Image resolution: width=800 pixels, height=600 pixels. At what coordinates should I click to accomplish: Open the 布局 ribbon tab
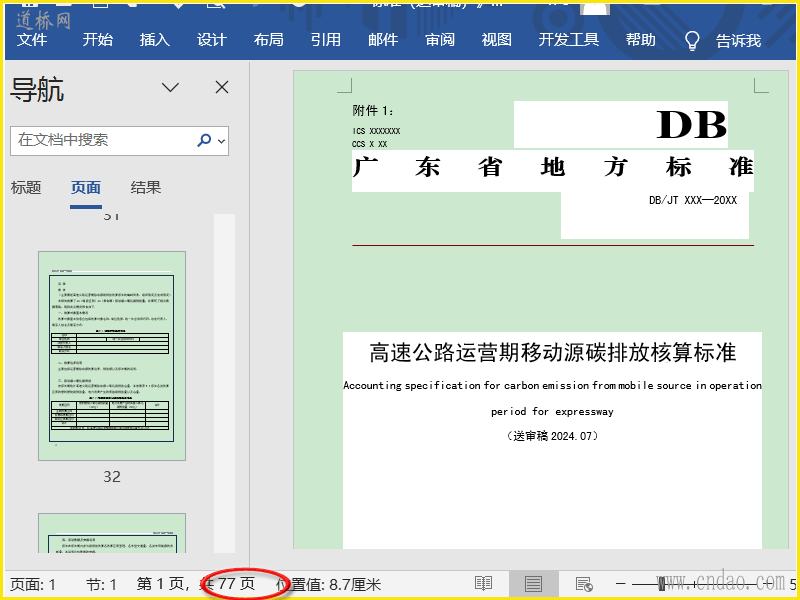tap(268, 39)
